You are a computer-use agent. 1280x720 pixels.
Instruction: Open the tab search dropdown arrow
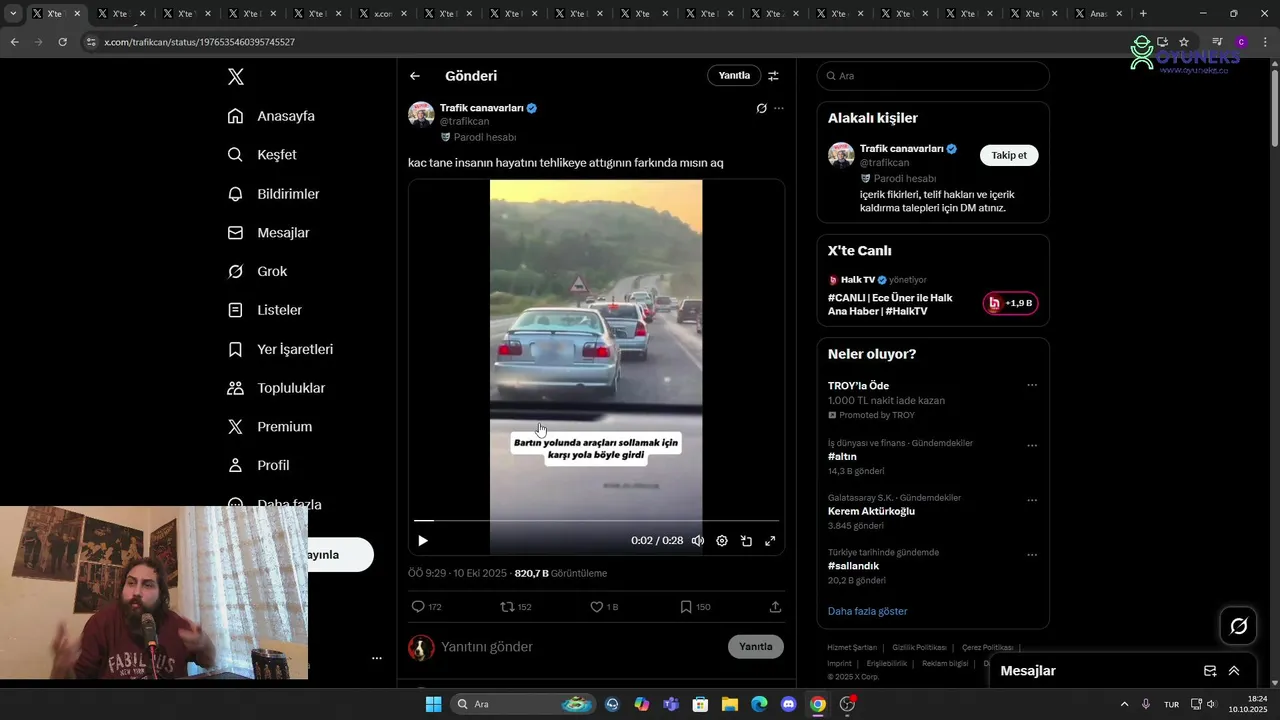click(x=13, y=14)
